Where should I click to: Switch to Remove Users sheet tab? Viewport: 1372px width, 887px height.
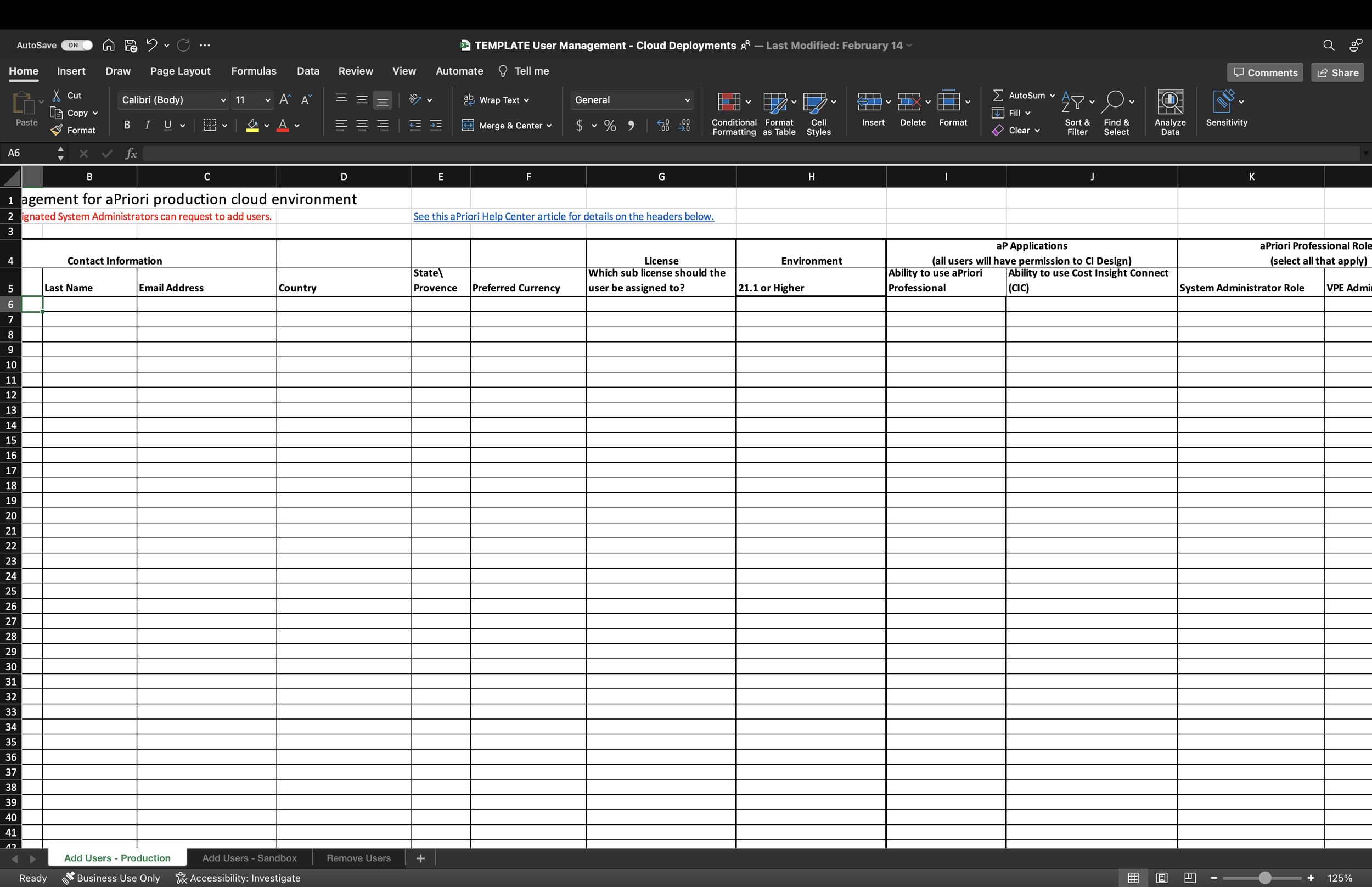[358, 857]
